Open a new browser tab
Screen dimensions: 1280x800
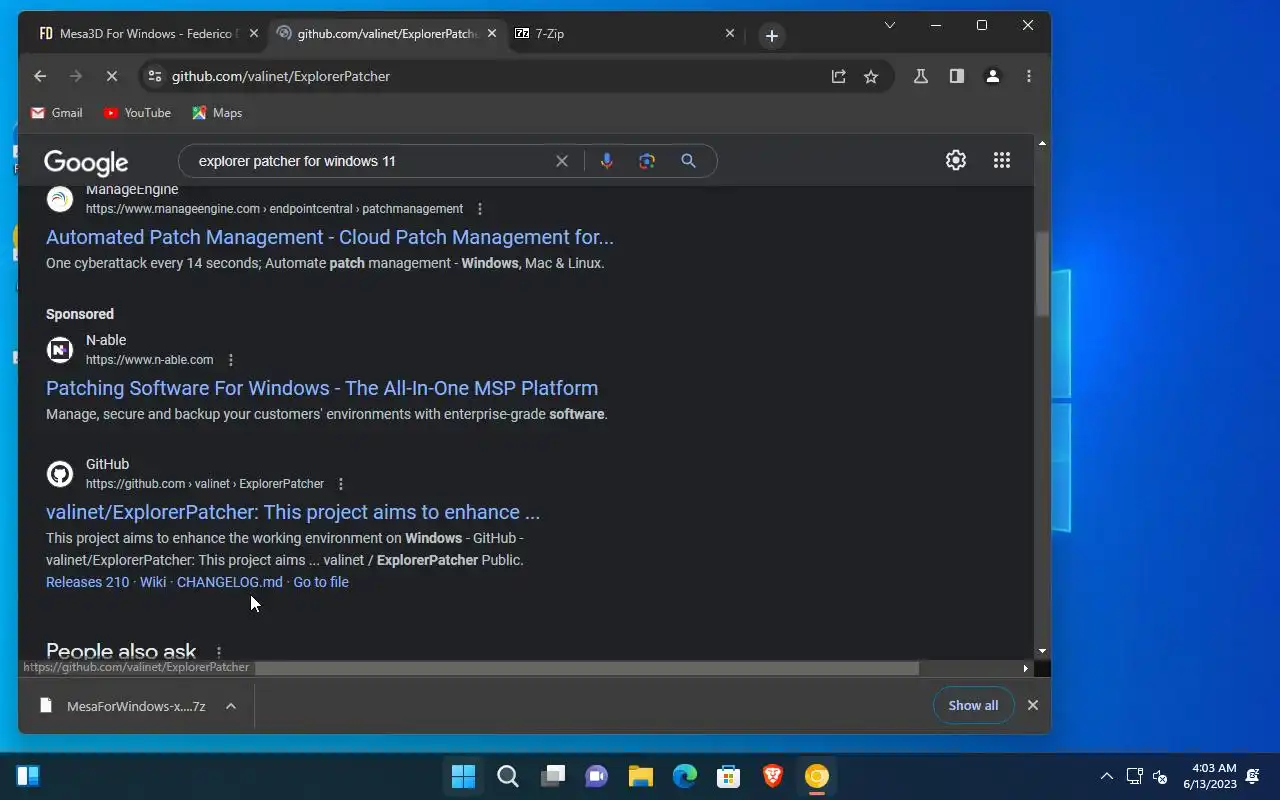pos(771,35)
